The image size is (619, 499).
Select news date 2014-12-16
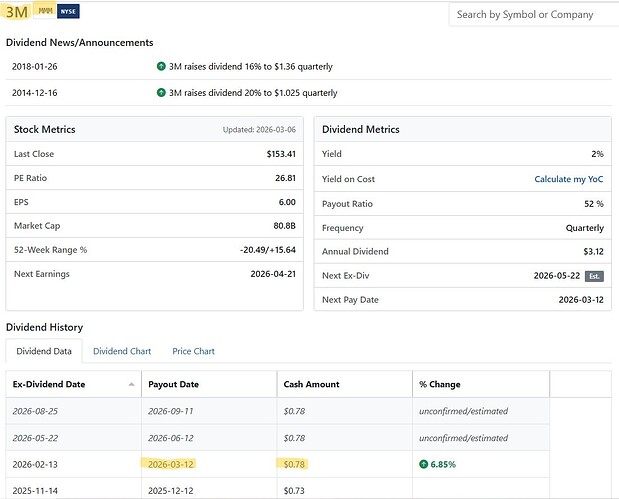pyautogui.click(x=35, y=93)
